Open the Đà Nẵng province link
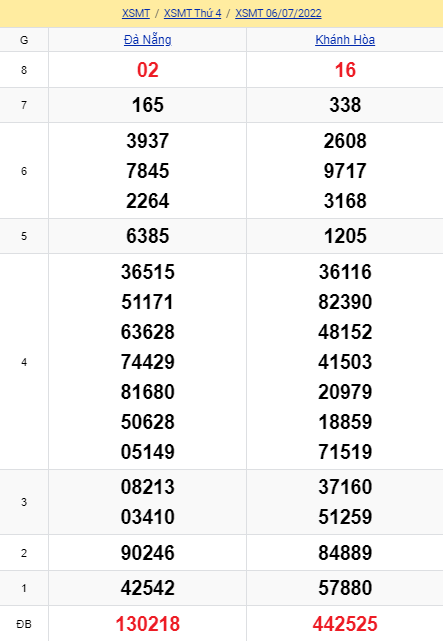The height and width of the screenshot is (641, 443). (x=148, y=40)
